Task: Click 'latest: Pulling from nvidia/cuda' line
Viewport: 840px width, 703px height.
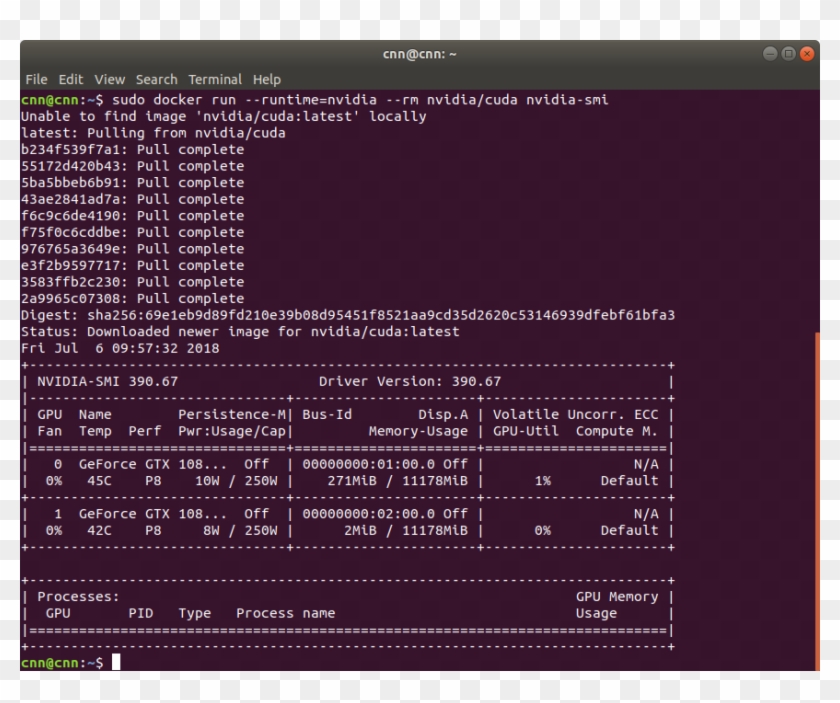Action: 153,133
